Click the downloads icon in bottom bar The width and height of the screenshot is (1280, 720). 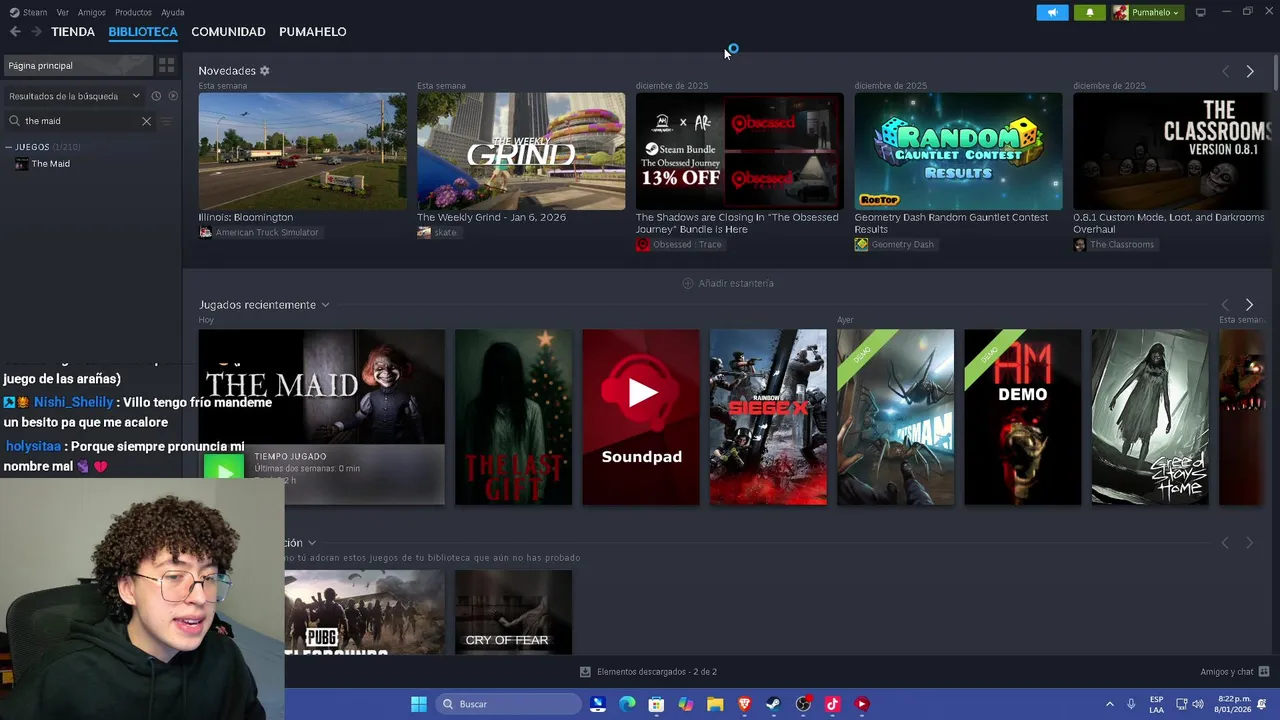click(x=585, y=672)
